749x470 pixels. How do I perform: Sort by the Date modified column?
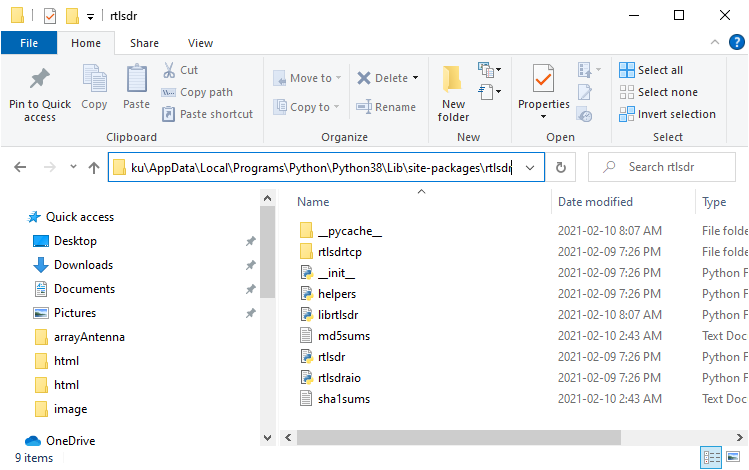595,202
